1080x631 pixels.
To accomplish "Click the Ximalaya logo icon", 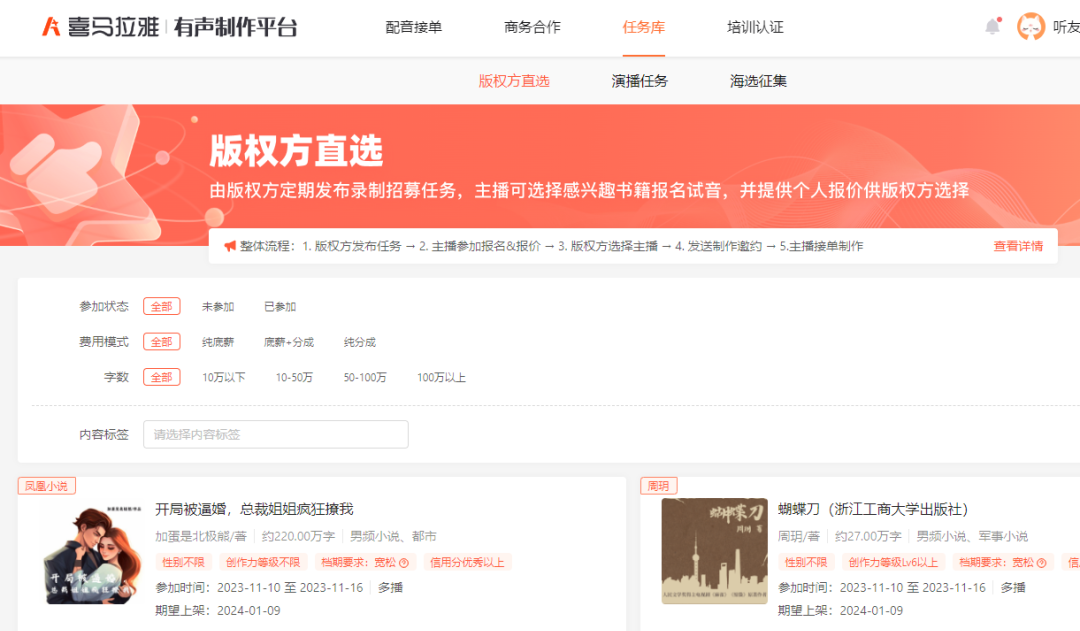I will coord(51,27).
